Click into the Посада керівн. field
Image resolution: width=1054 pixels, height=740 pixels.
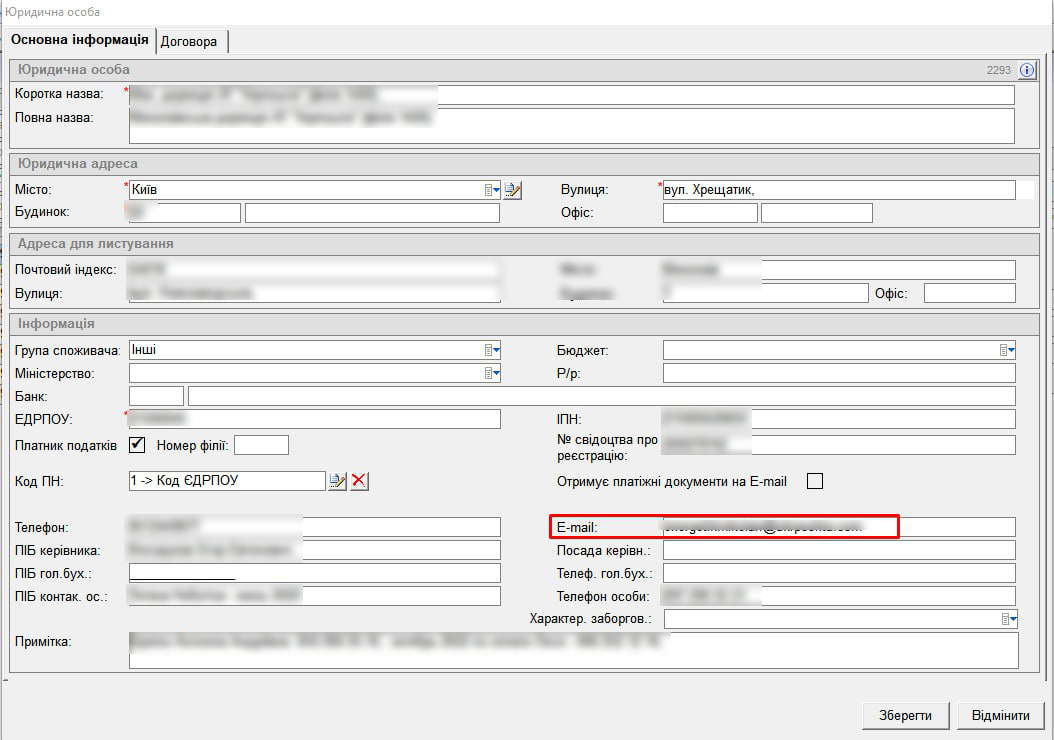[x=838, y=550]
